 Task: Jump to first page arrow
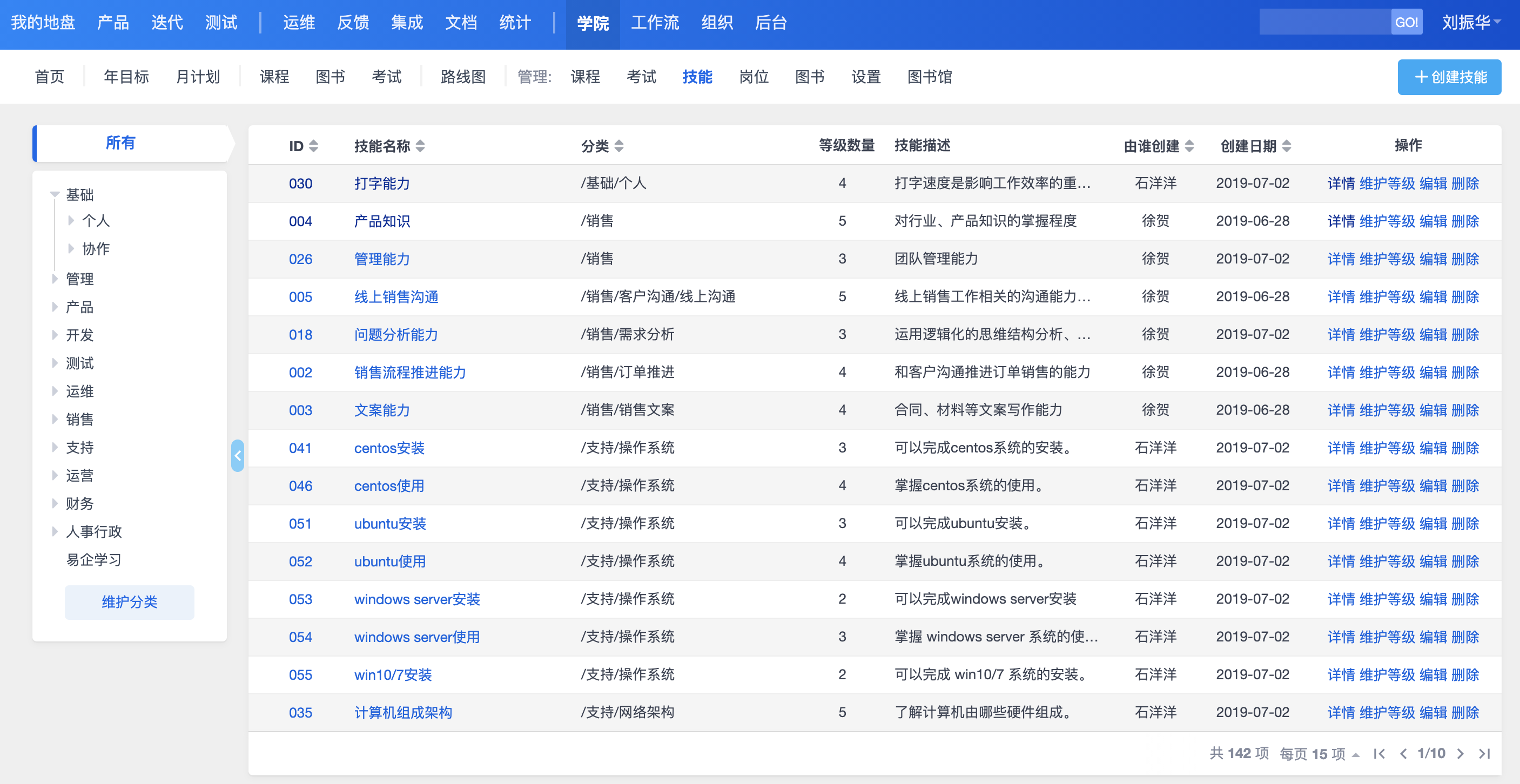(1379, 753)
